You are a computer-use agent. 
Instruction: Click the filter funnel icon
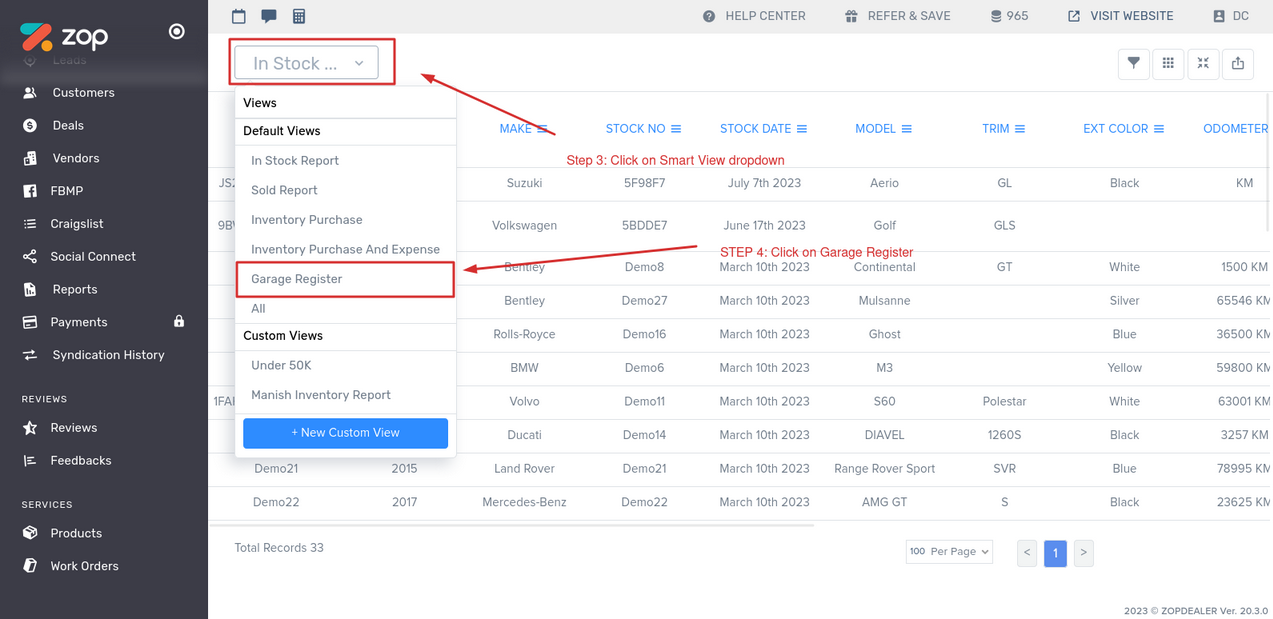tap(1133, 63)
